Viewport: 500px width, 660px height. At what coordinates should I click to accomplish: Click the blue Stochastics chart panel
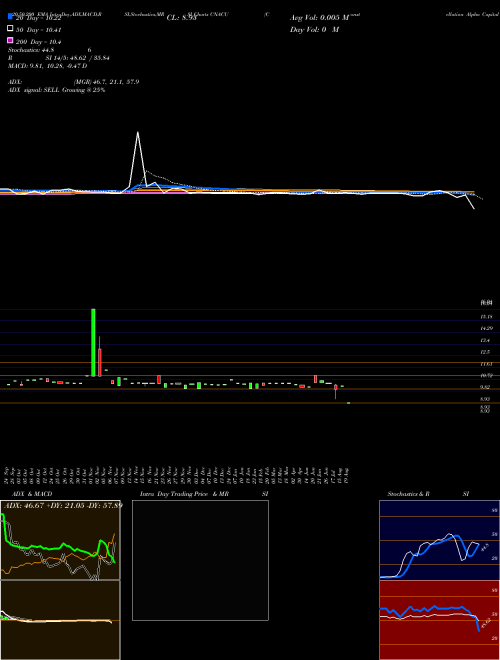click(x=439, y=540)
